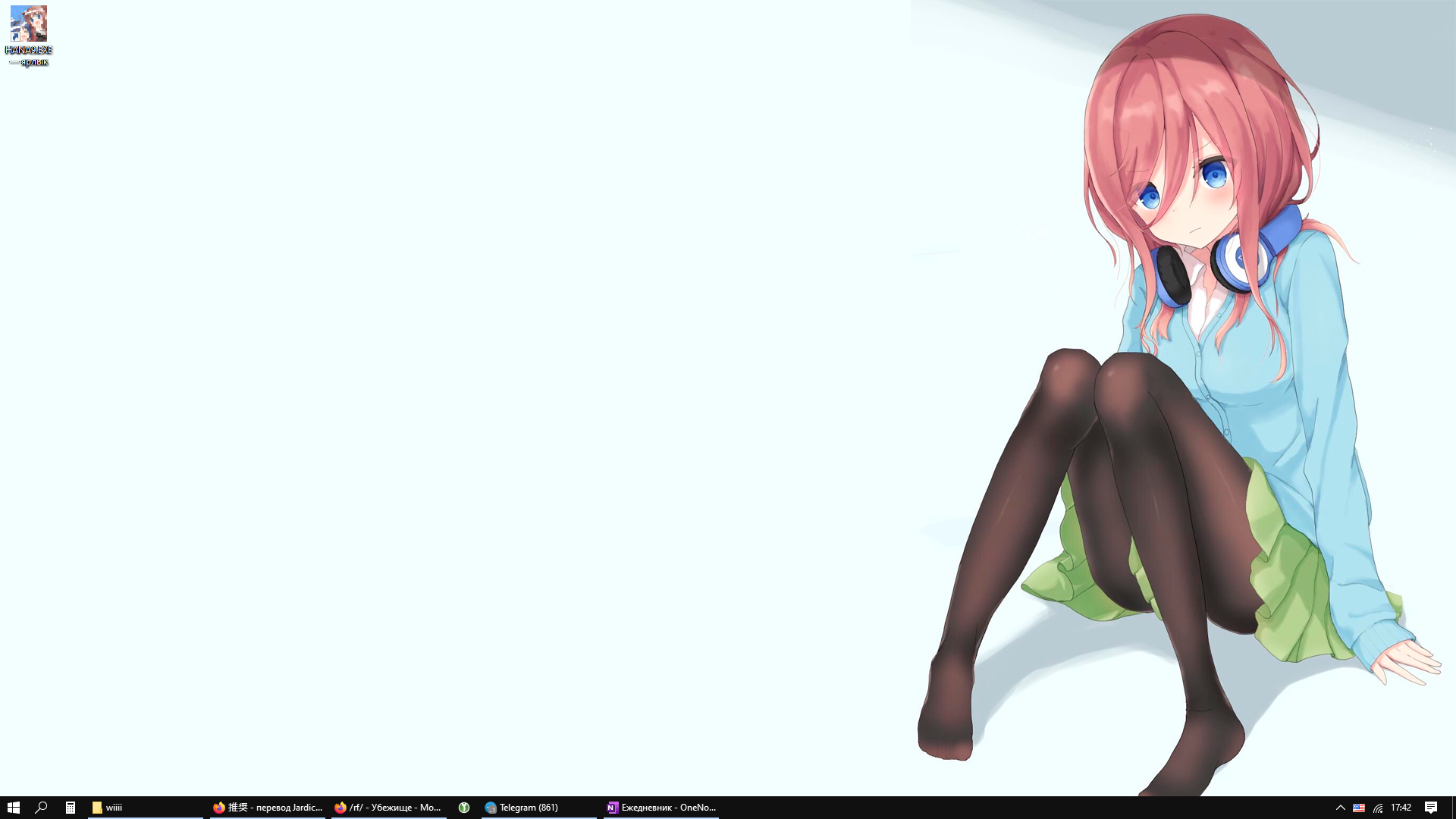Open the Wi-Fi network flyout
This screenshot has height=819, width=1456.
pyautogui.click(x=1378, y=808)
